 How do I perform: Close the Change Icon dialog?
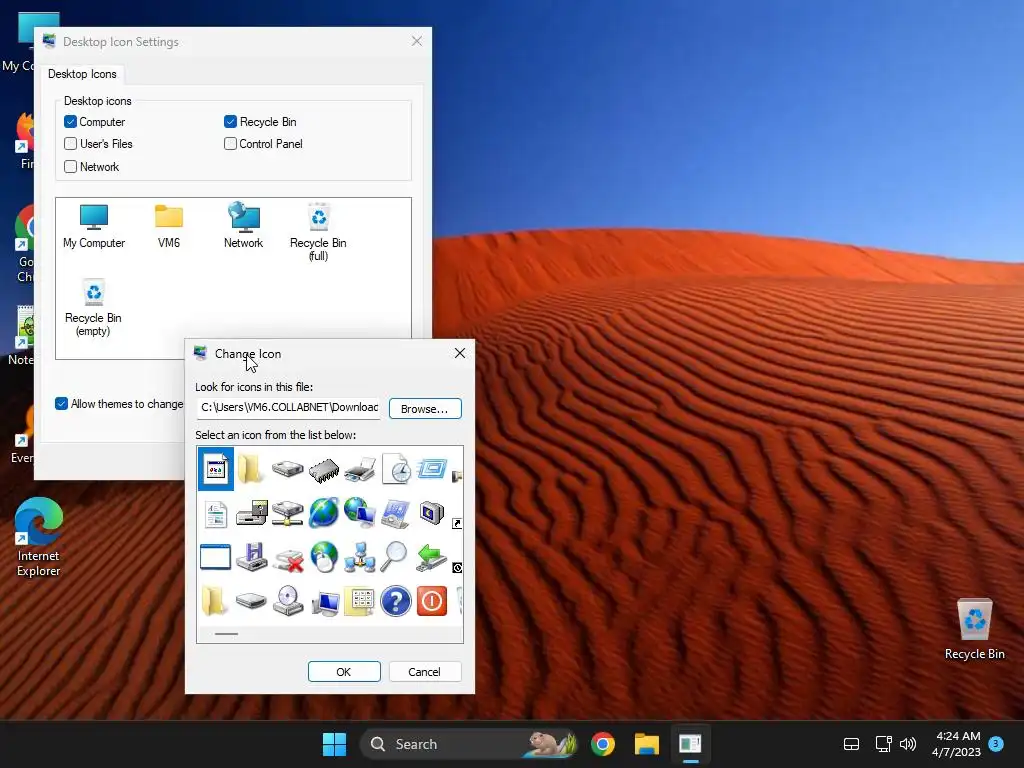(460, 353)
